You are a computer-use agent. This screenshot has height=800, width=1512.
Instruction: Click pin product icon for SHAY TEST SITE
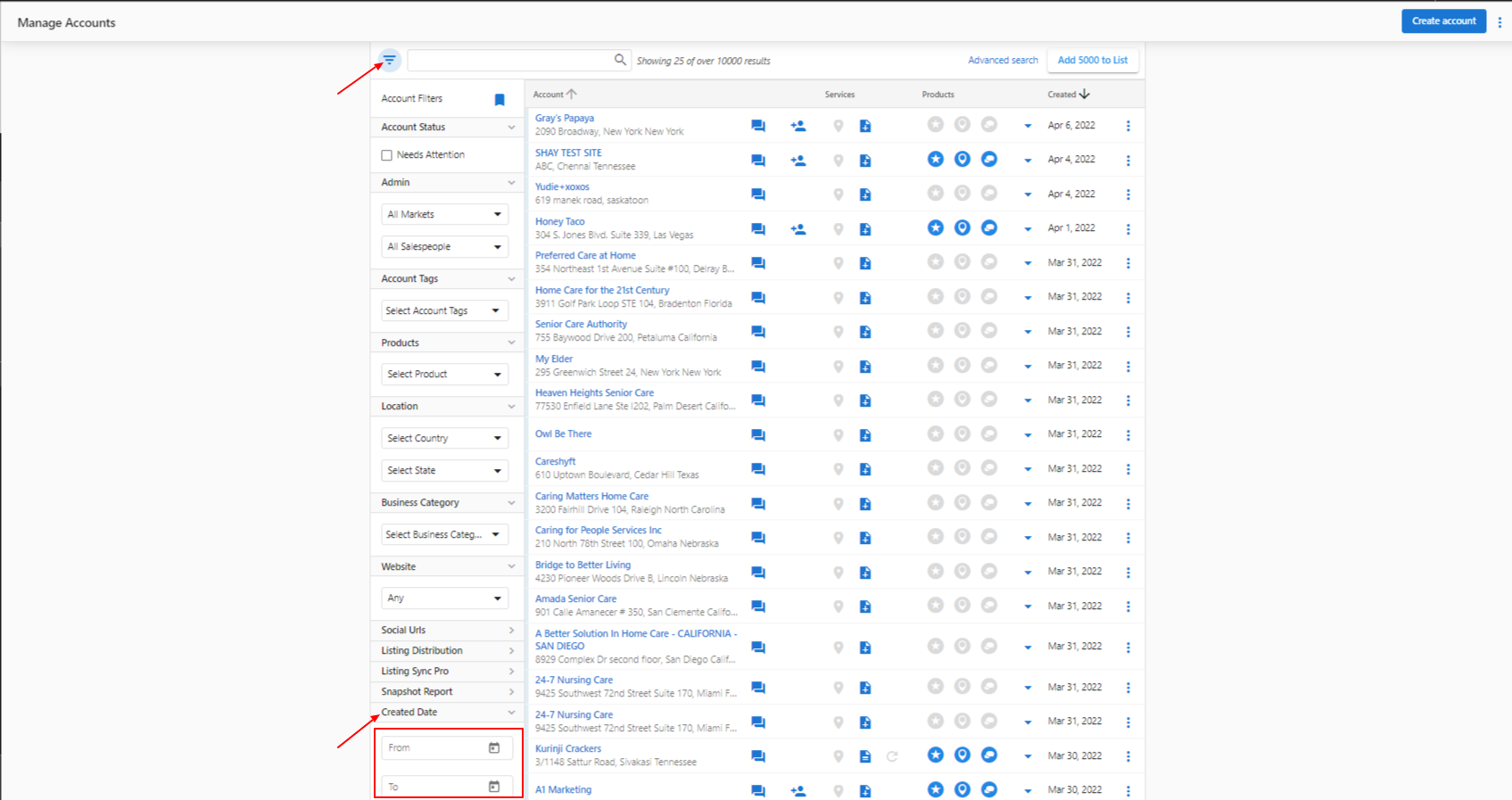(963, 159)
